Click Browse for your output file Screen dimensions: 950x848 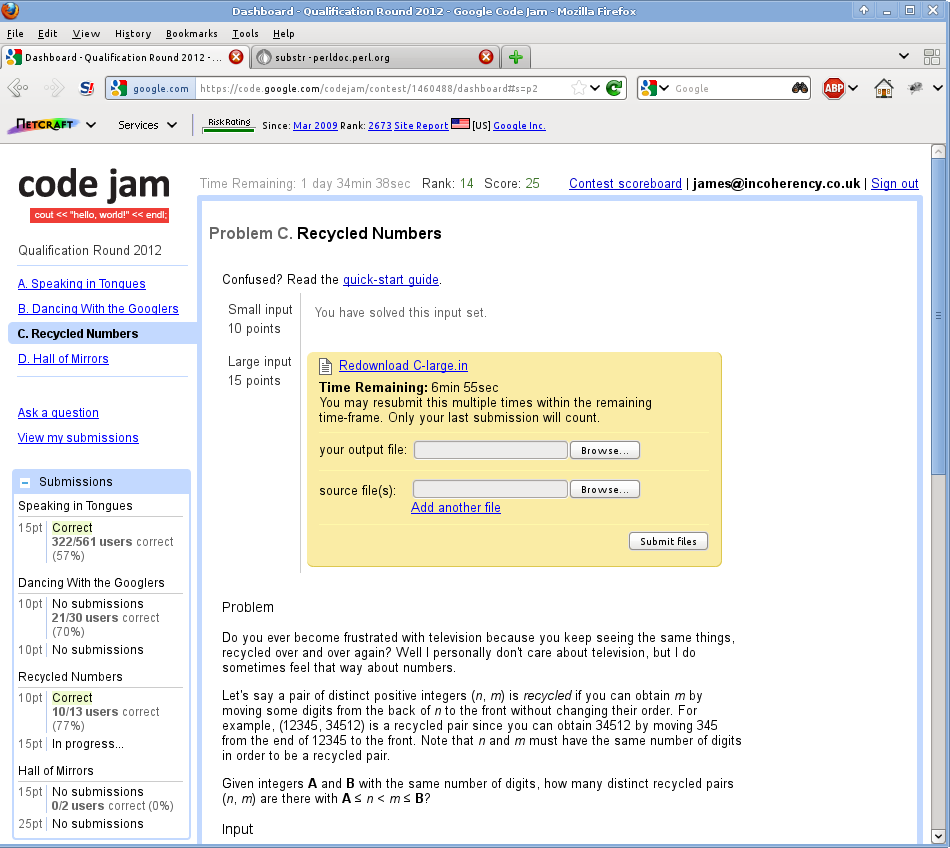pos(605,451)
